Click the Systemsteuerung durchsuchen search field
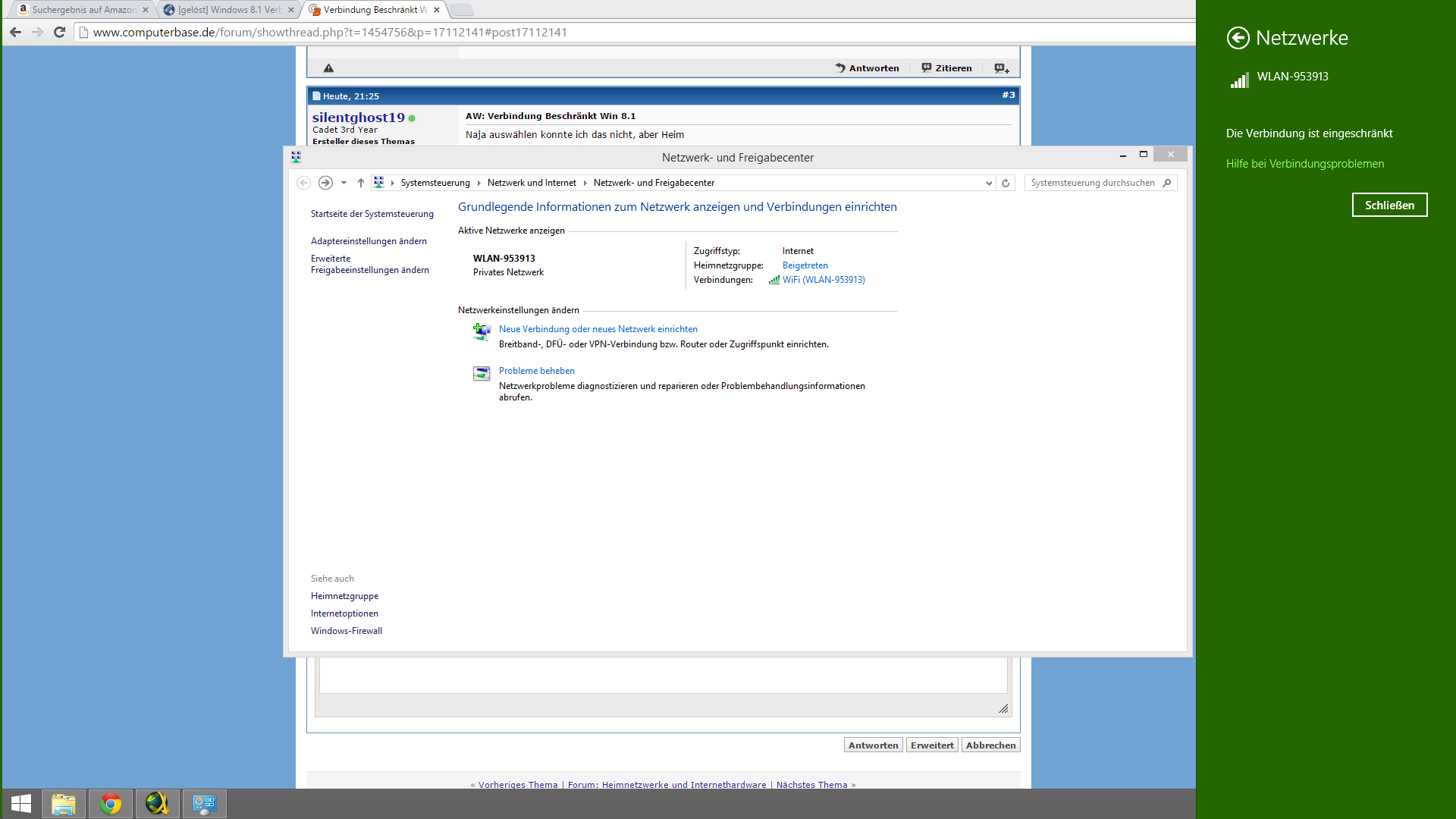This screenshot has width=1456, height=819. pos(1092,183)
